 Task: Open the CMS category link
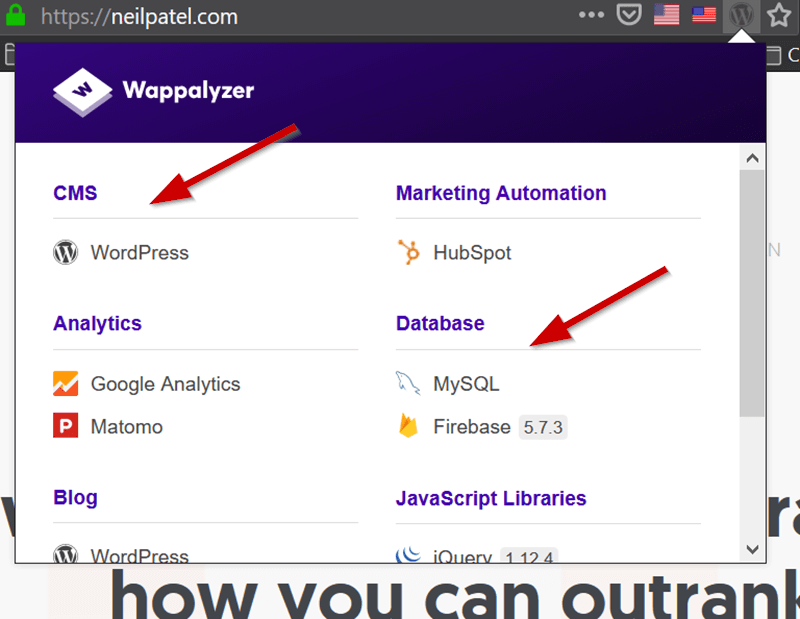point(75,193)
